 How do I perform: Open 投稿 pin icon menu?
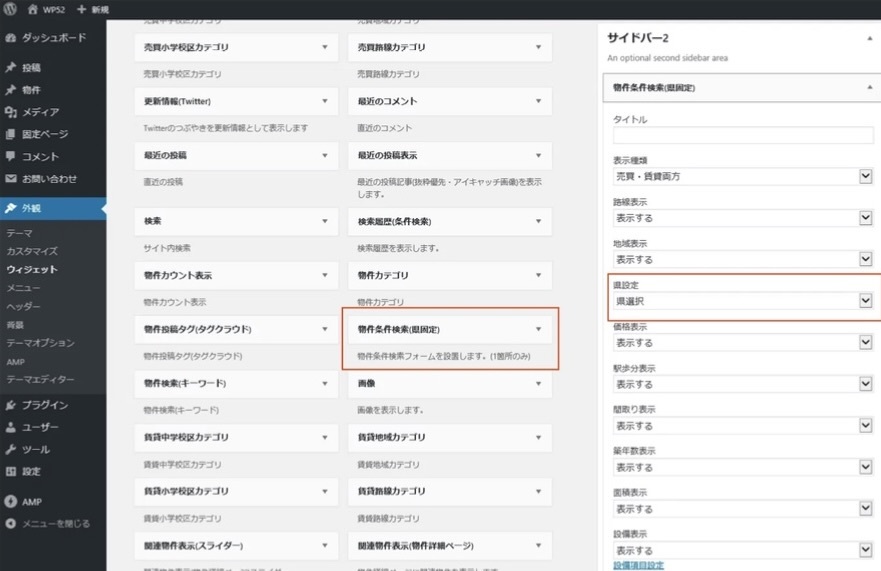[11, 67]
